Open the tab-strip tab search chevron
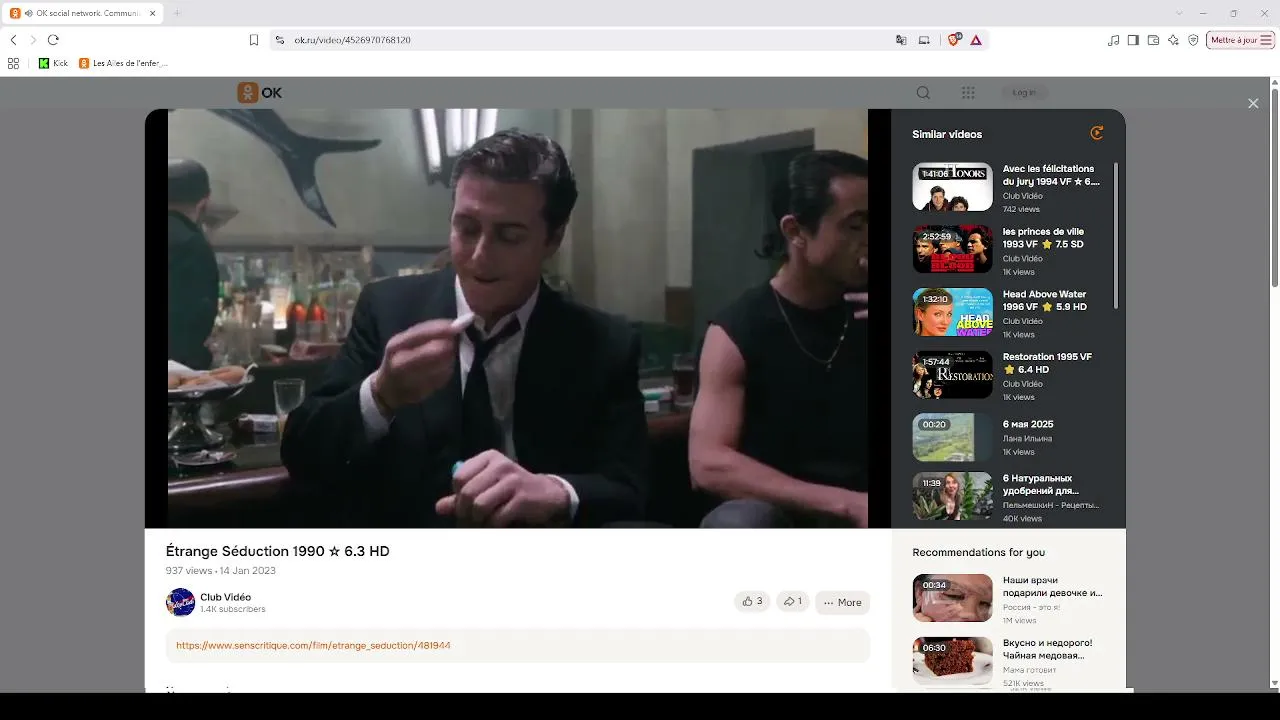The width and height of the screenshot is (1280, 720). coord(1179,13)
